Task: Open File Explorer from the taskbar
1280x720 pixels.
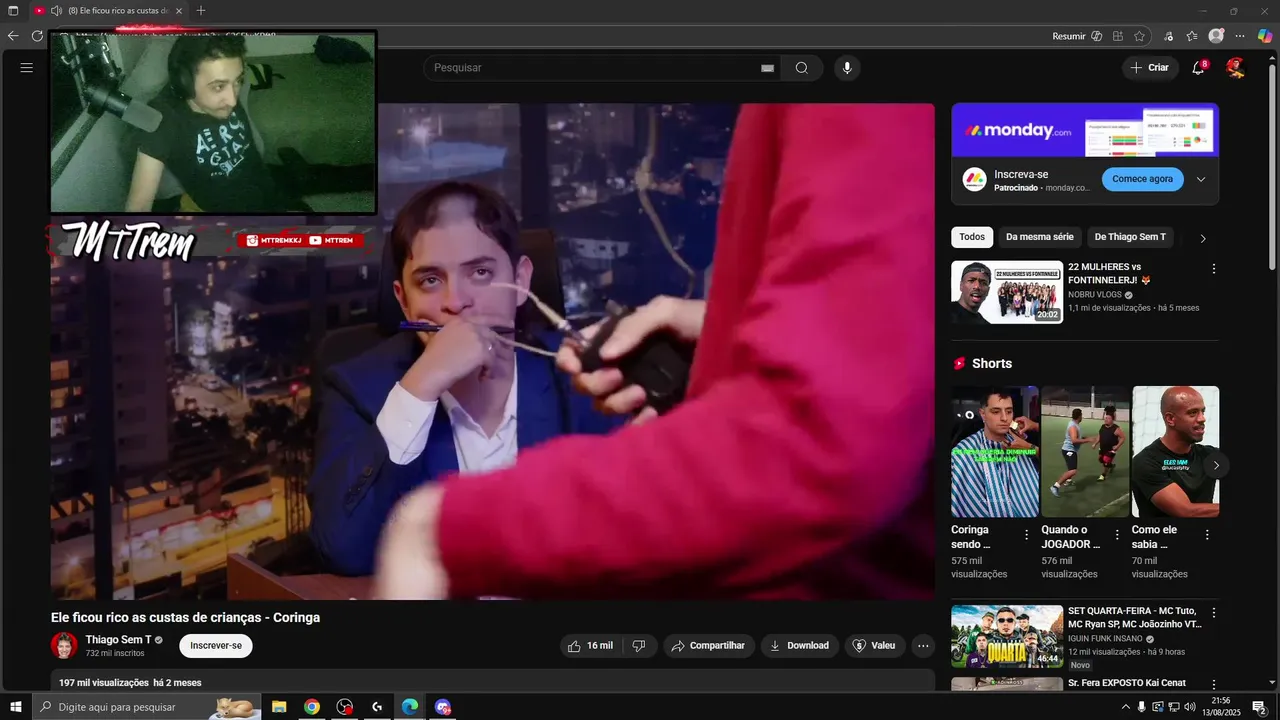Action: pos(279,707)
